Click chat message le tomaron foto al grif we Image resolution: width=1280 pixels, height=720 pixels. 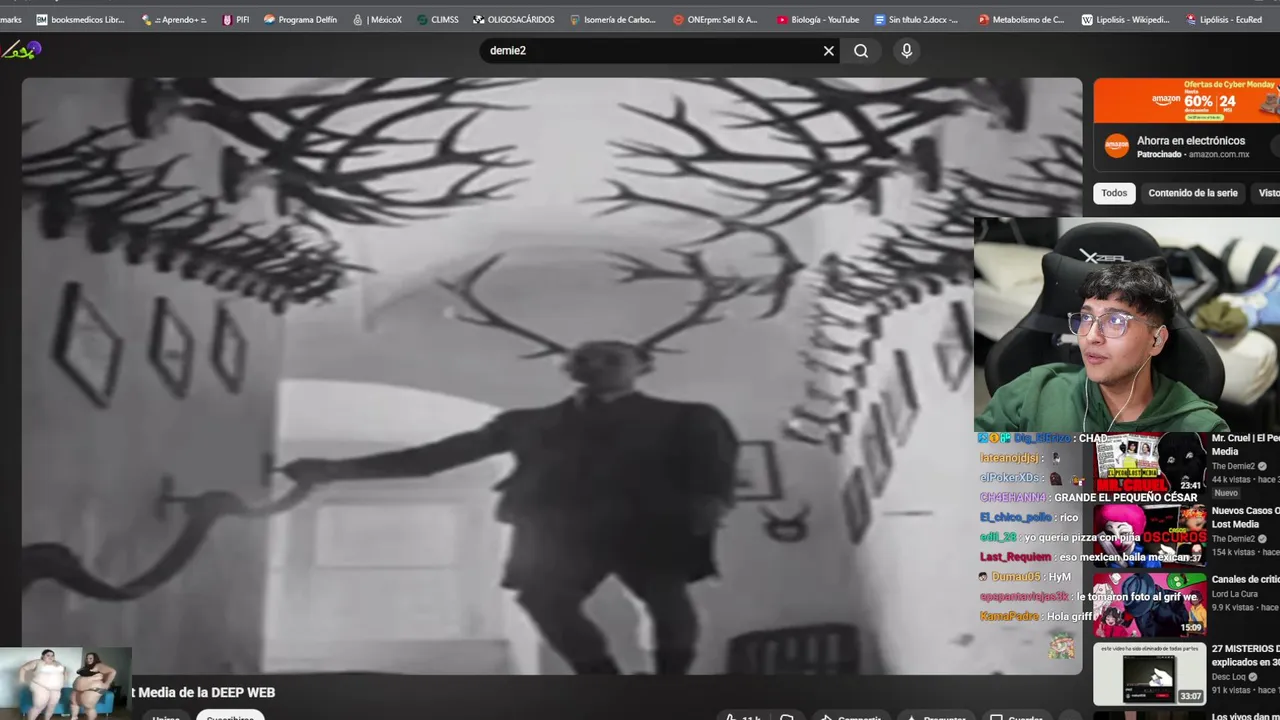[x=1137, y=597]
